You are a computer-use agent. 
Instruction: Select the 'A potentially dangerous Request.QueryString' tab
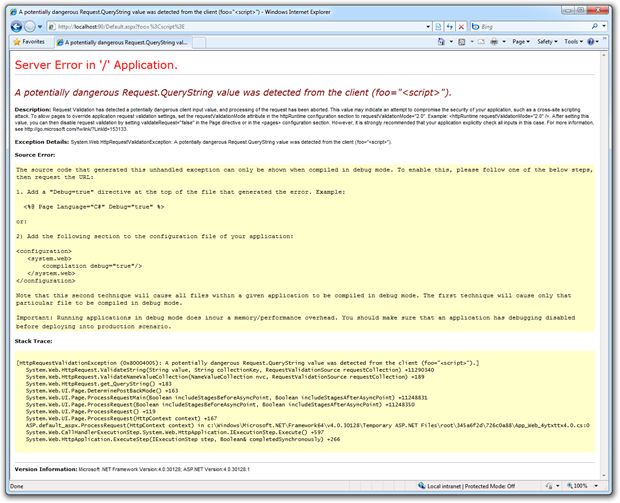point(123,42)
